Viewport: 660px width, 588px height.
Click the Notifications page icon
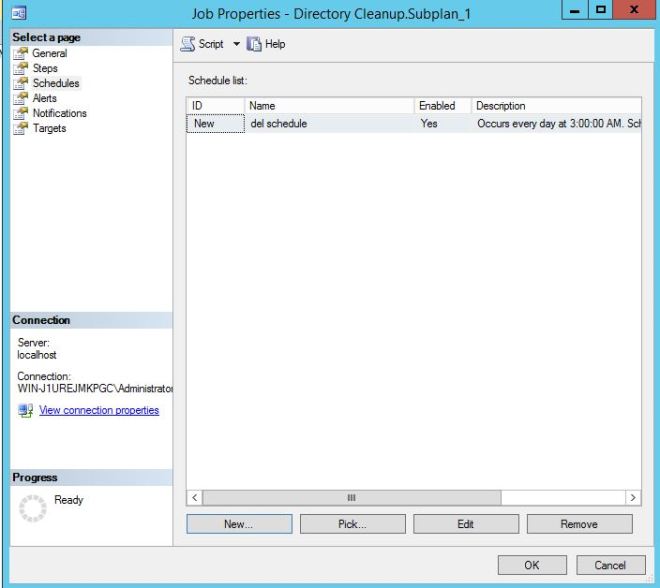pyautogui.click(x=20, y=114)
